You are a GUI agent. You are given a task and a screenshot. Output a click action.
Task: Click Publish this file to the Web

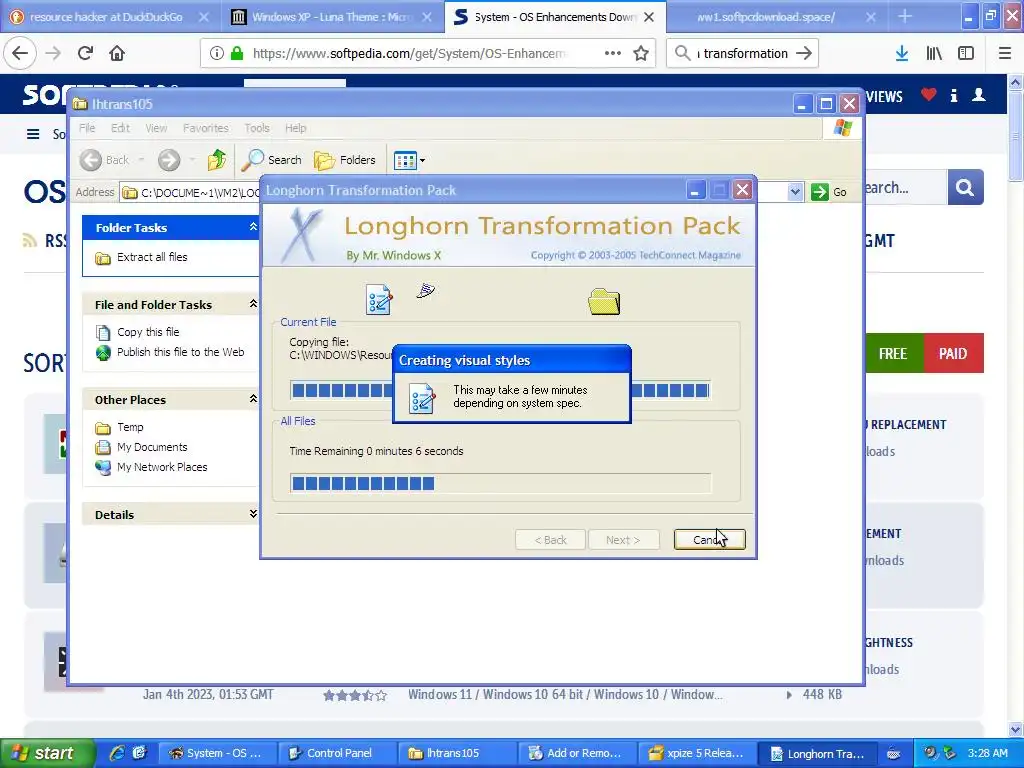click(x=181, y=352)
